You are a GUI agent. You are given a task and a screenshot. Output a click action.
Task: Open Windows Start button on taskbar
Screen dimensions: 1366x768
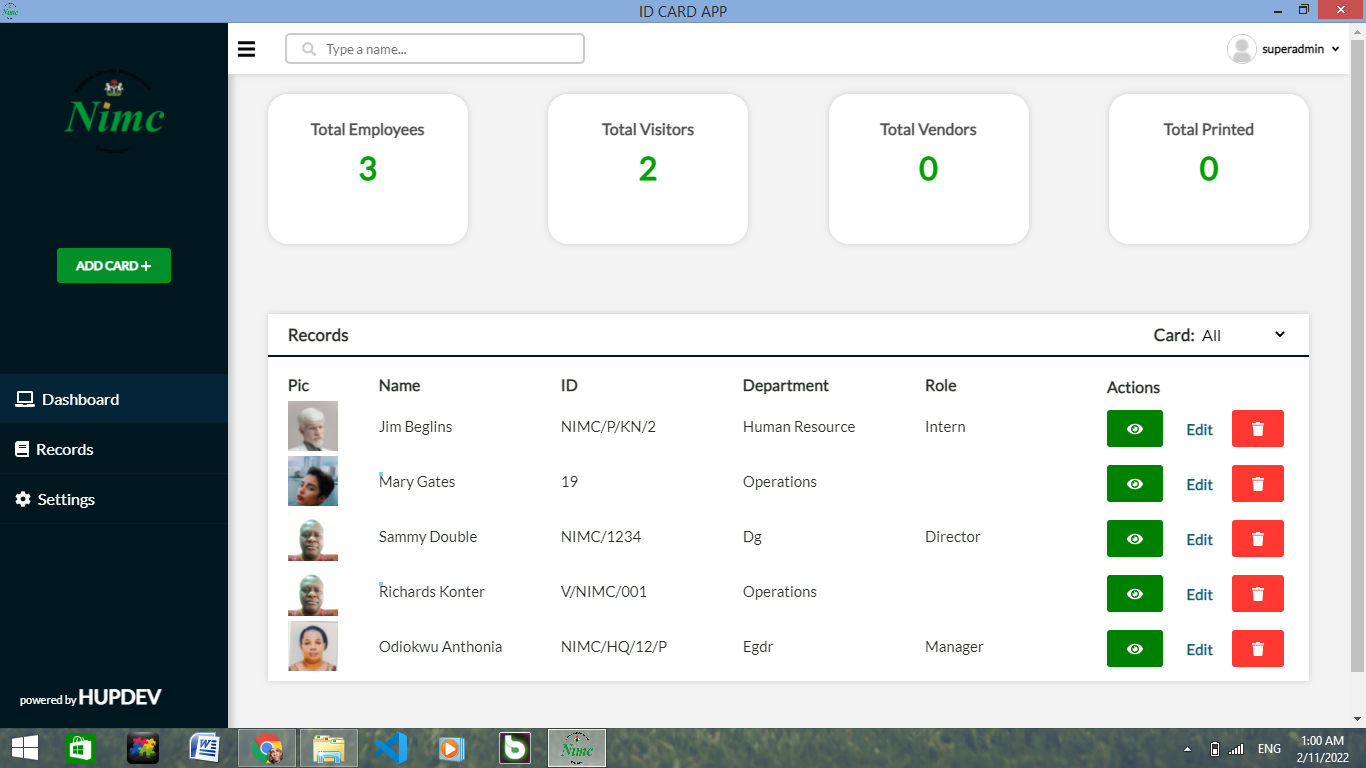coord(24,748)
